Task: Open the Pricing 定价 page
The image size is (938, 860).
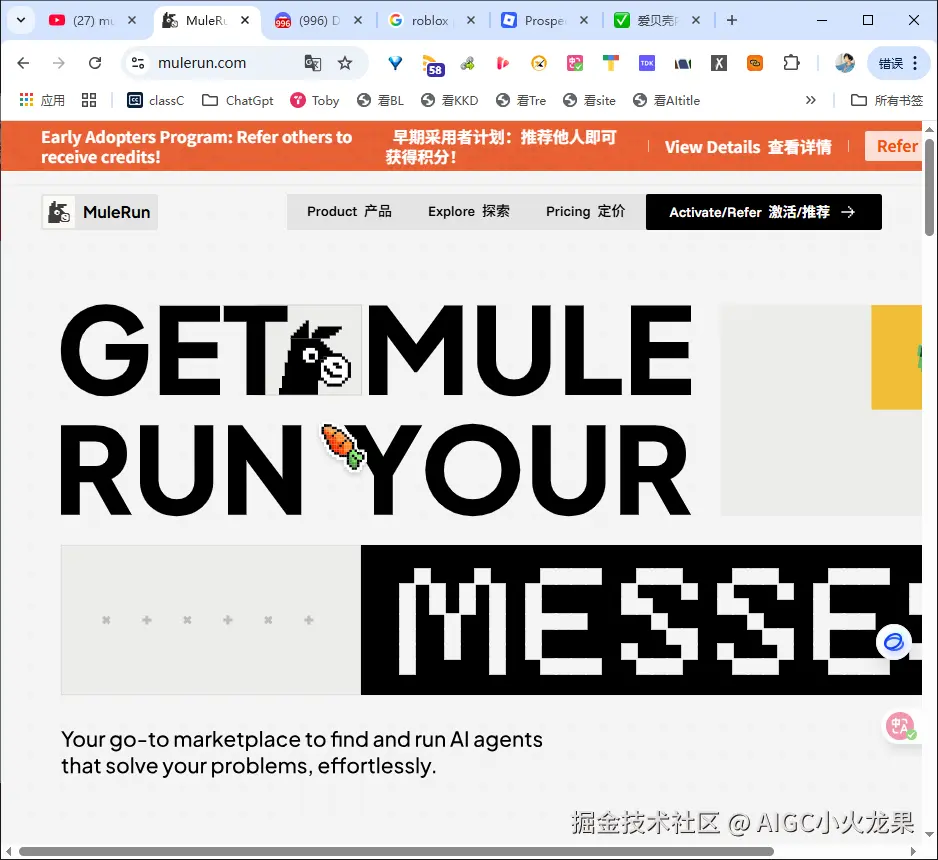Action: point(585,211)
